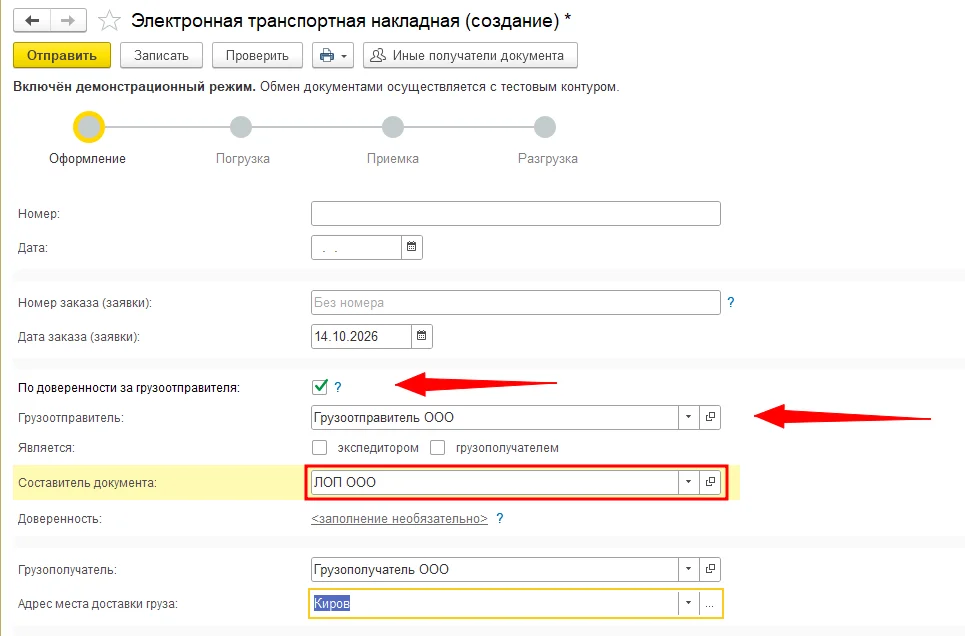This screenshot has height=636, width=965.
Task: Open calendar picker for Дата заказа (заявки)
Action: point(422,336)
